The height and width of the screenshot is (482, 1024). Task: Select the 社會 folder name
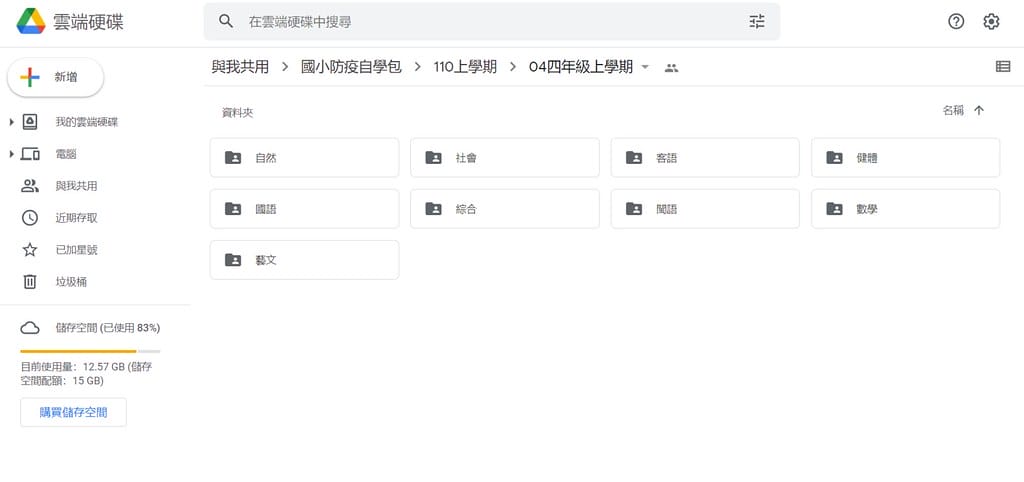(x=466, y=157)
